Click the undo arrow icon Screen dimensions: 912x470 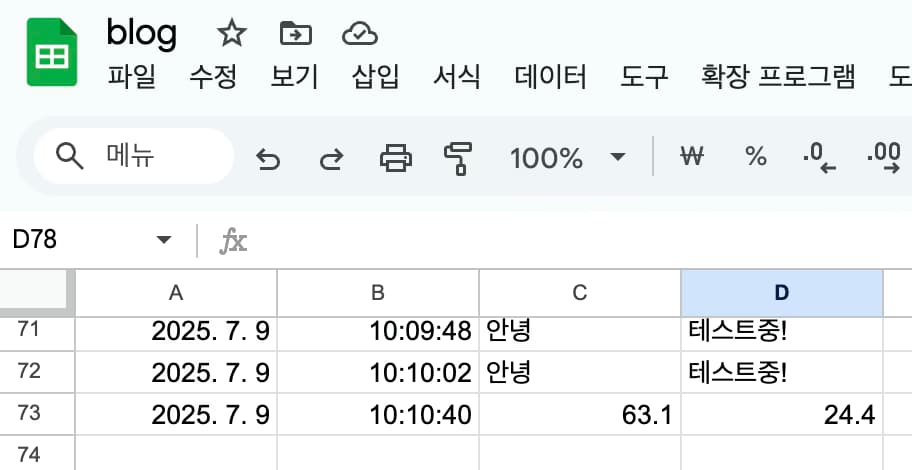[x=268, y=158]
